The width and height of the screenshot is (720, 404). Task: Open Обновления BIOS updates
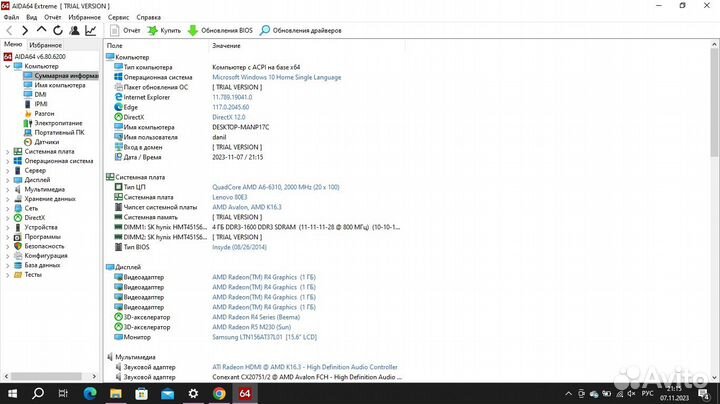click(220, 30)
